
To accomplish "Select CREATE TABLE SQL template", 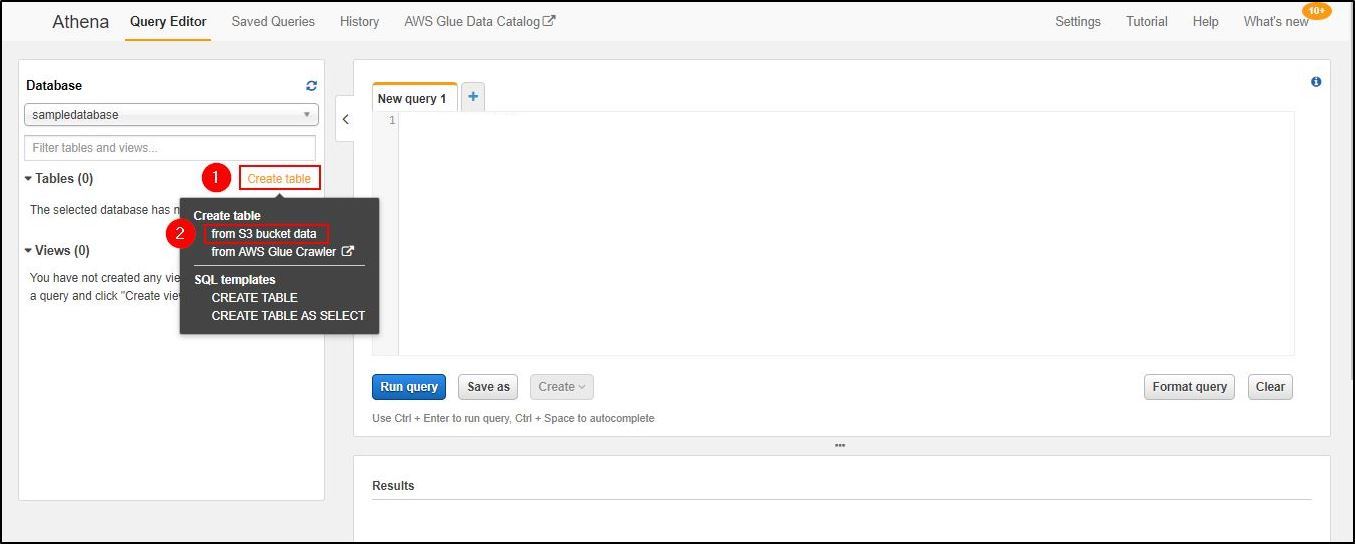I will 255,298.
